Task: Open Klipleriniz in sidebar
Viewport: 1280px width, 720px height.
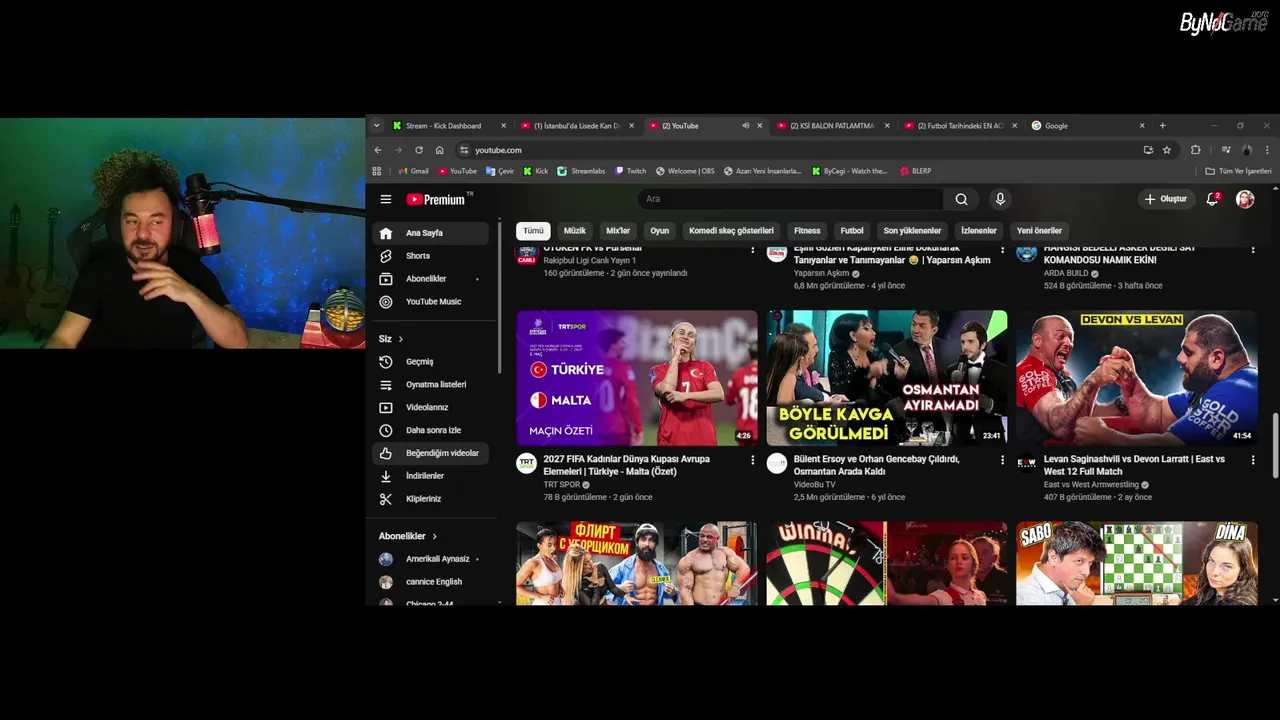Action: point(431,499)
